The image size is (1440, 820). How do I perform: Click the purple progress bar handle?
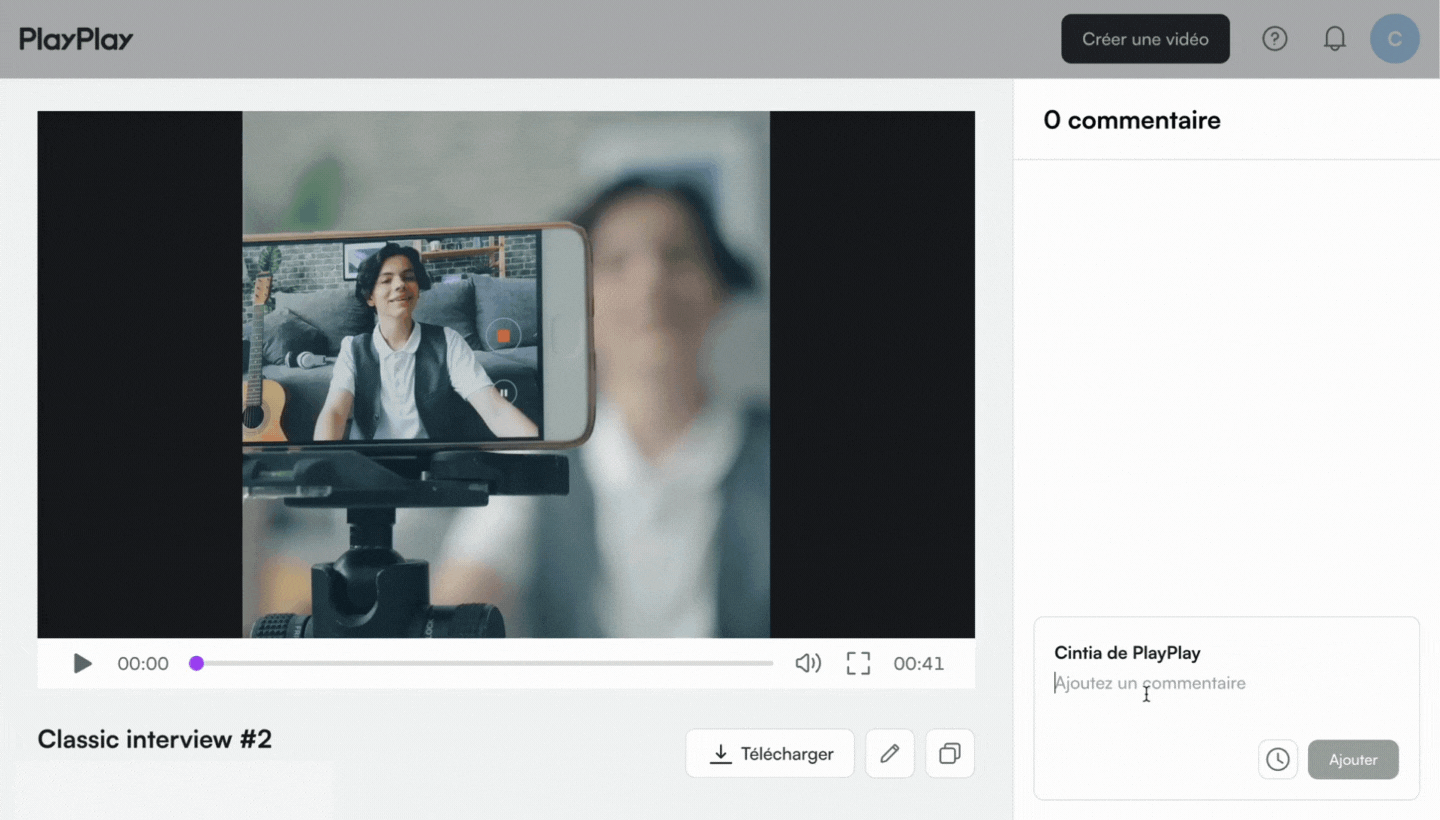coord(197,663)
